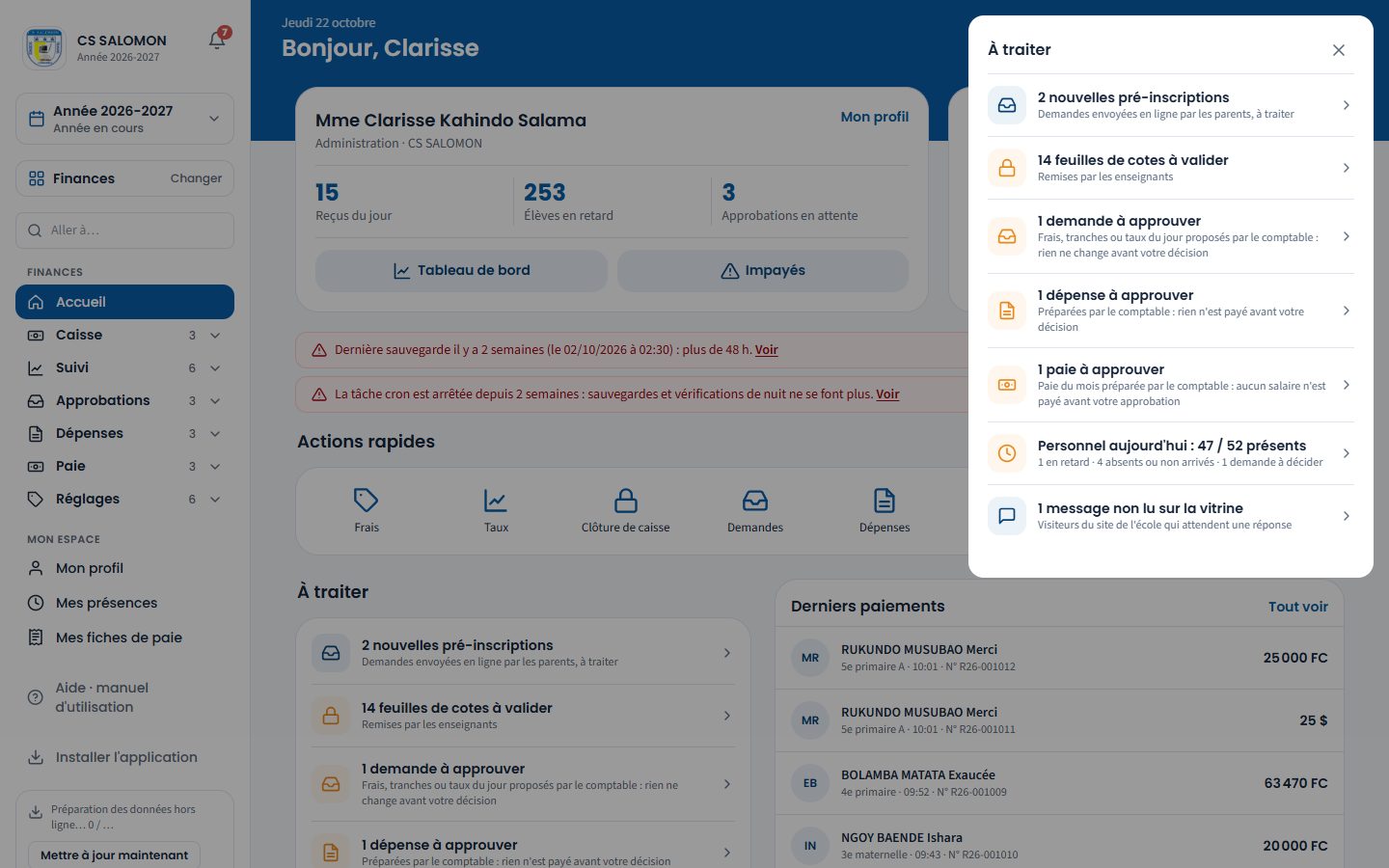
Task: Click the chat icon for message non lu
Action: point(1007,516)
